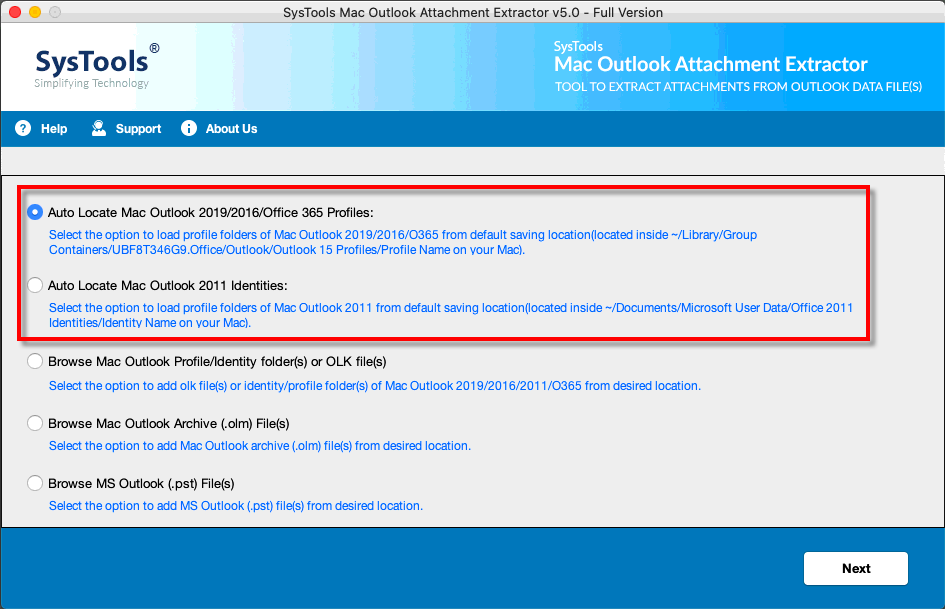This screenshot has height=609, width=945.
Task: Select Browse Mac Outlook Archive (.olm) File(s) radio
Action: [x=35, y=423]
